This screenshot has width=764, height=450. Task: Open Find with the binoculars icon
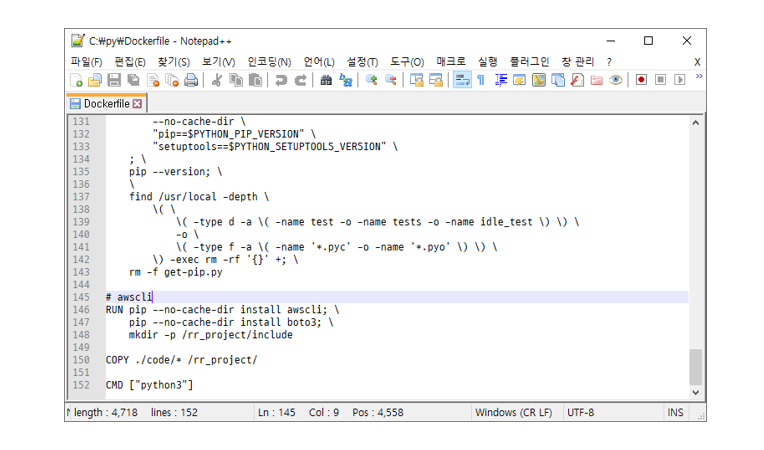pos(326,80)
